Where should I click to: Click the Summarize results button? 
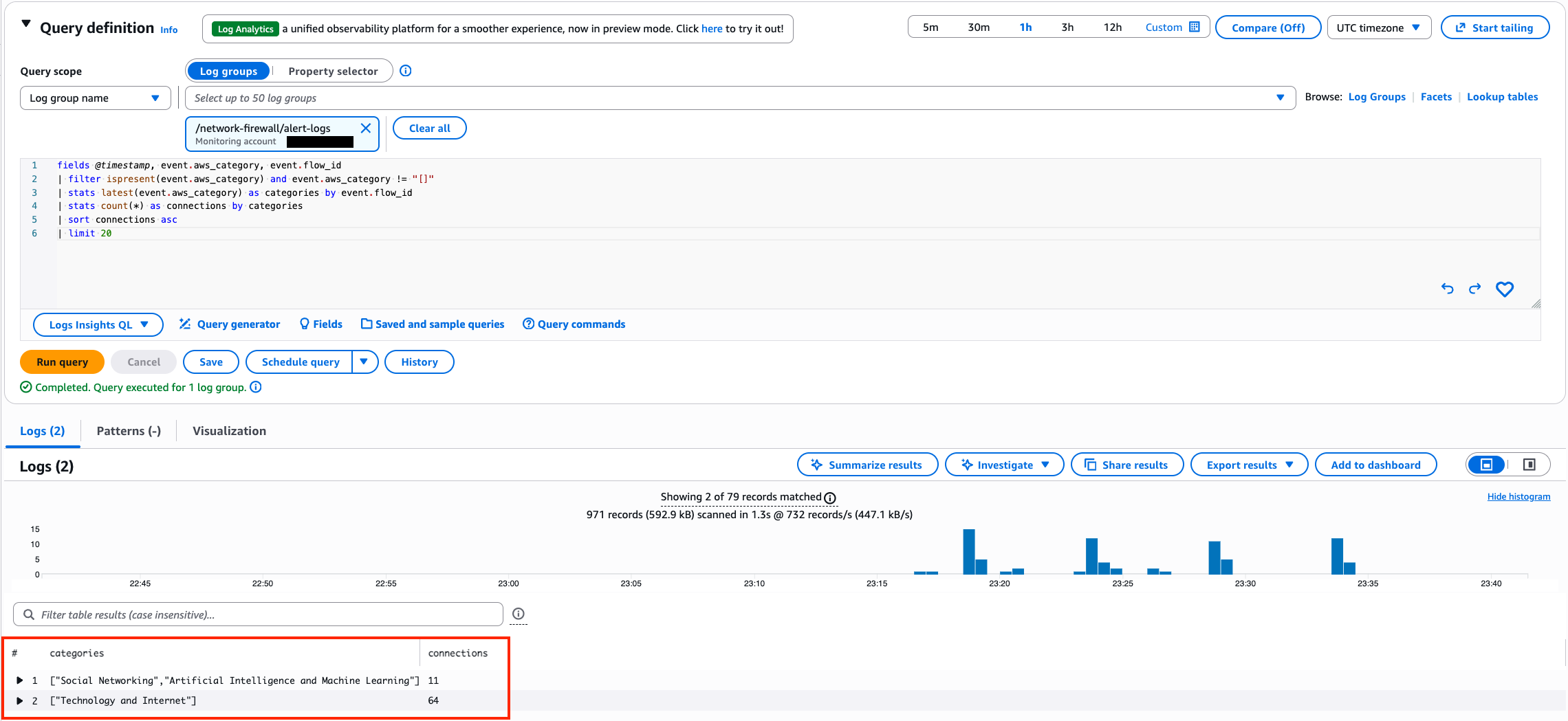pos(867,465)
